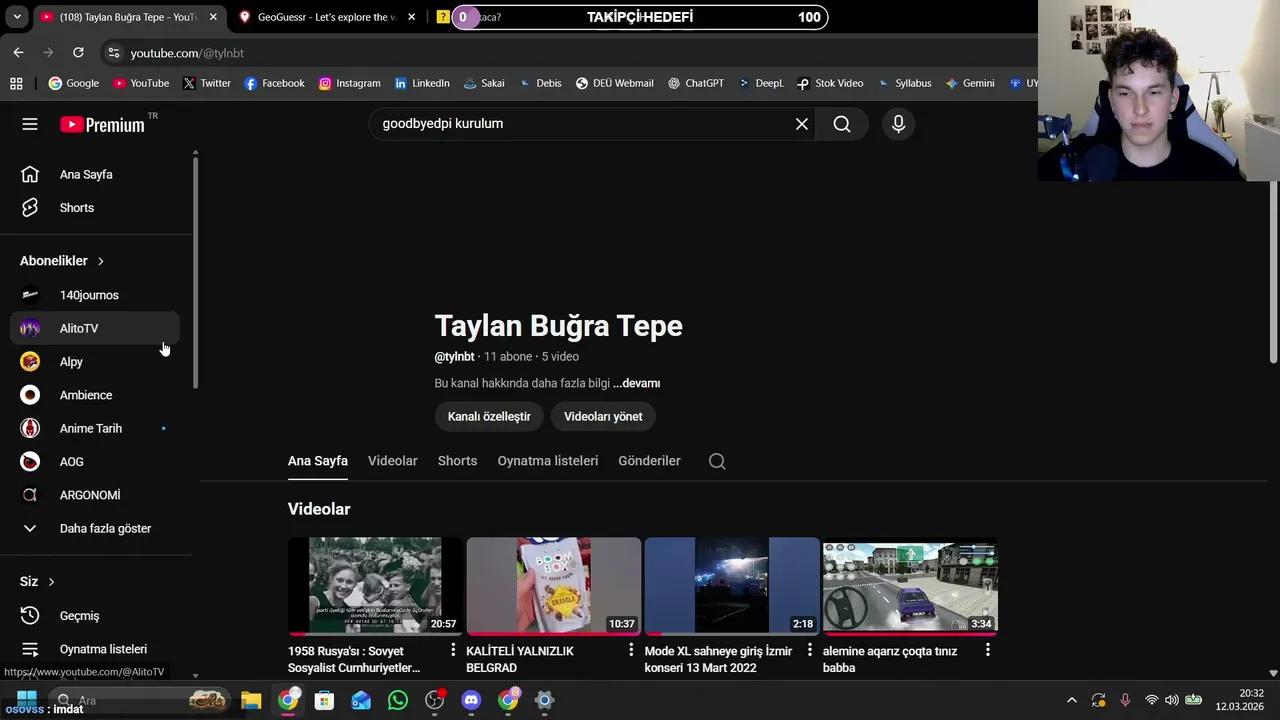Open the KALİTELİ YALNIZLIK BELGRAD thumbnail
The height and width of the screenshot is (720, 1280).
point(553,586)
